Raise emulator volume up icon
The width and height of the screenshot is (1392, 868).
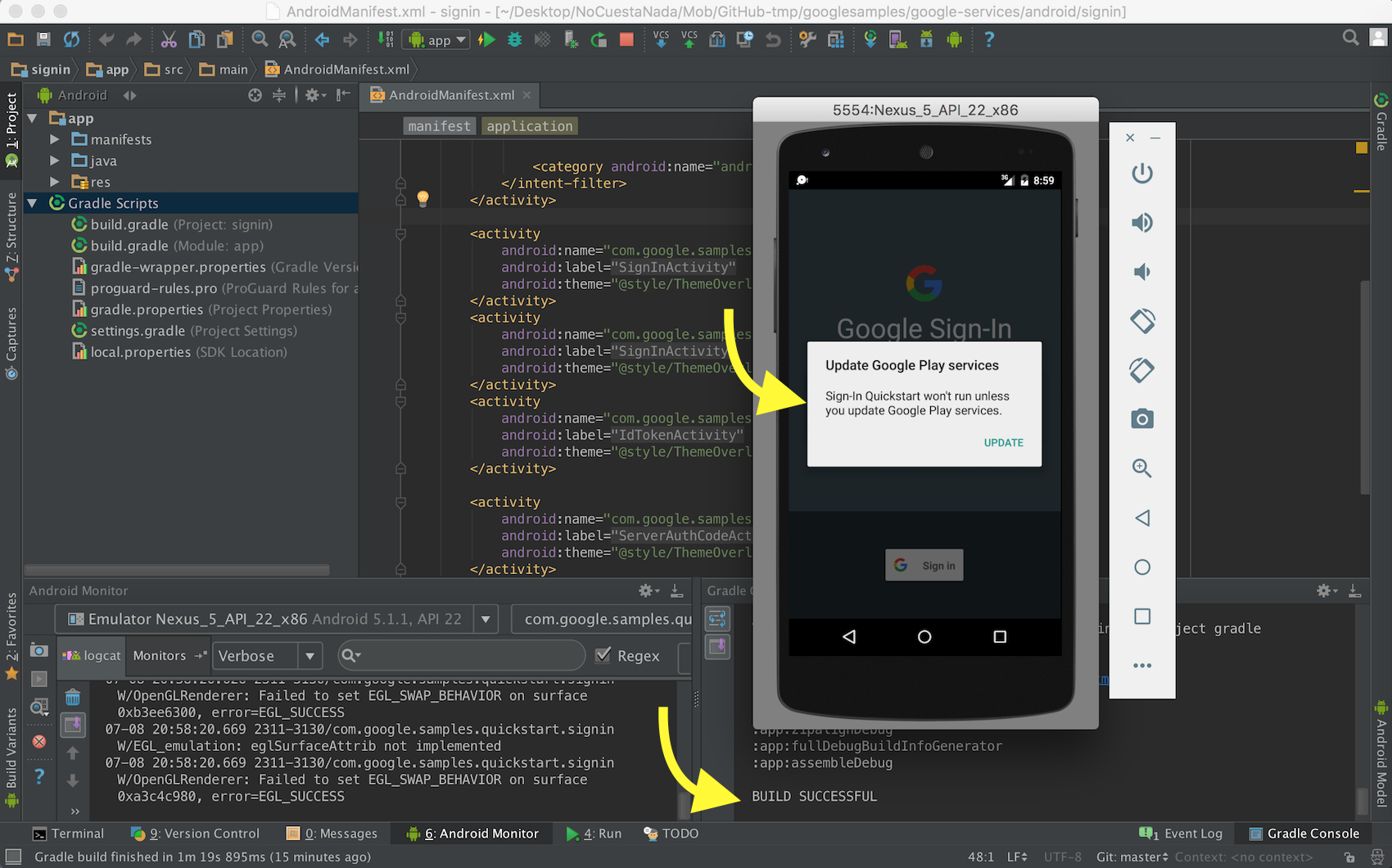[x=1142, y=223]
